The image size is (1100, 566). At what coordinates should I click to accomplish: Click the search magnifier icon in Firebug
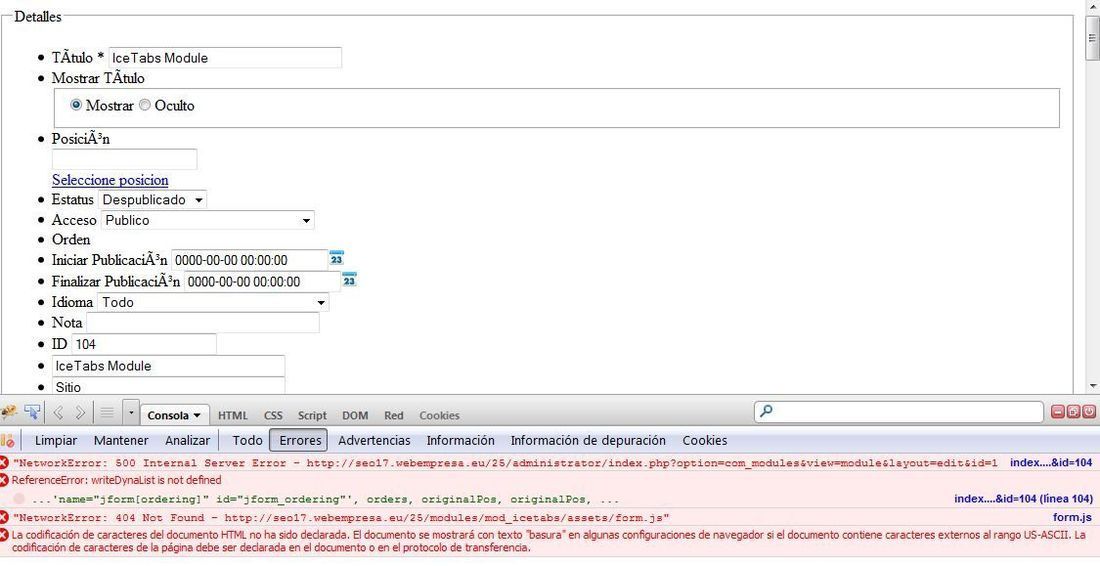pyautogui.click(x=767, y=412)
